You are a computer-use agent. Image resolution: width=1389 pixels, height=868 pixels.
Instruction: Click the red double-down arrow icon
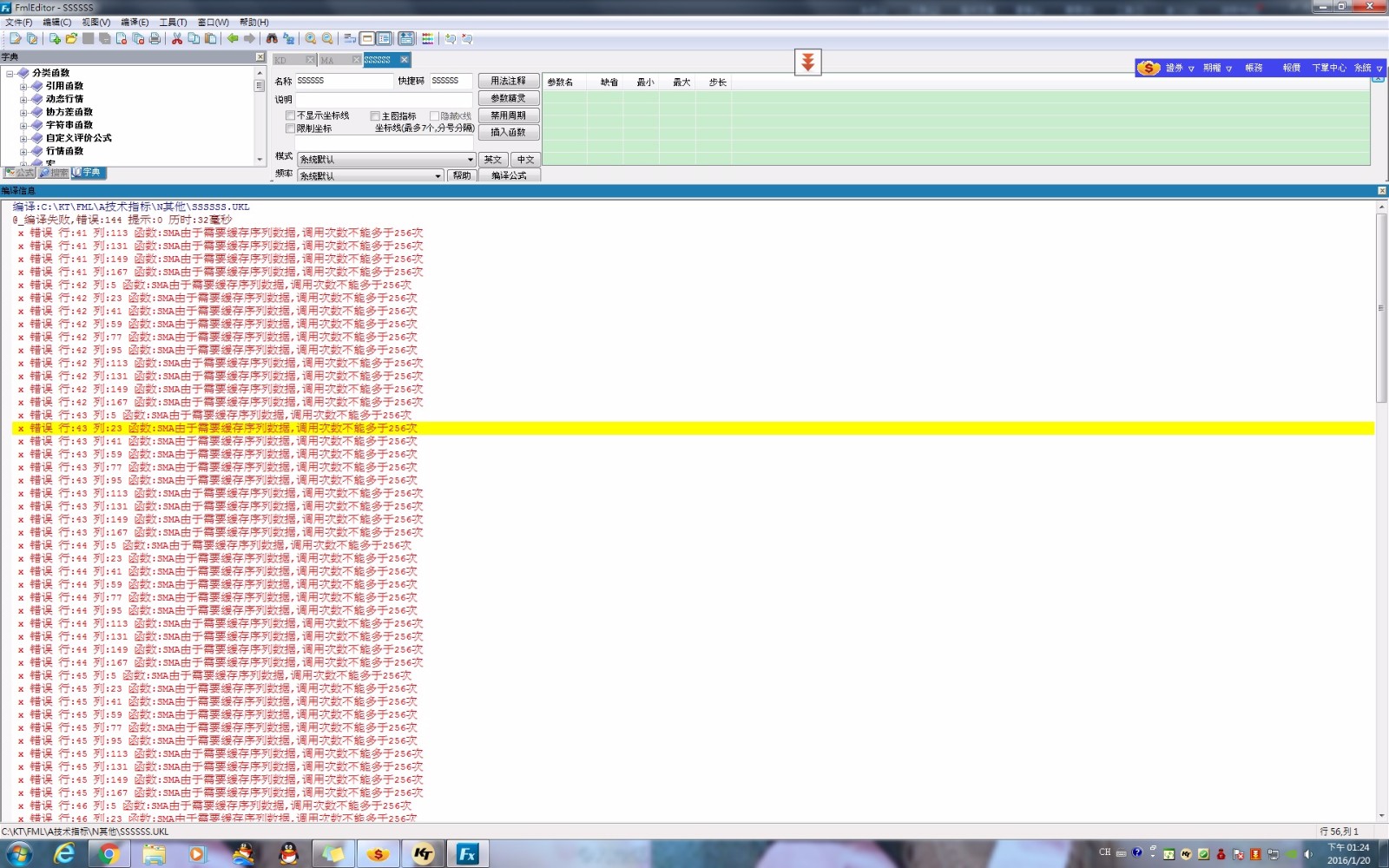pos(807,62)
